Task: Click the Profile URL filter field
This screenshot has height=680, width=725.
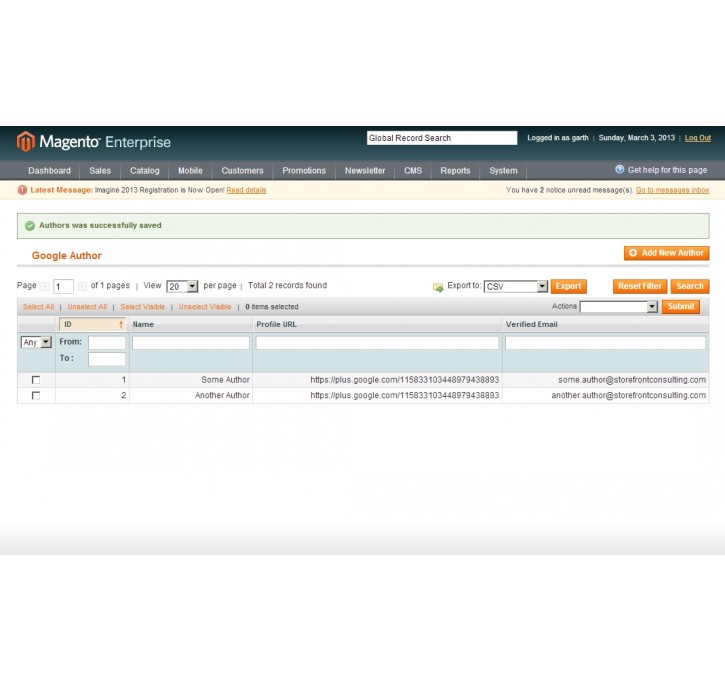Action: click(x=377, y=343)
